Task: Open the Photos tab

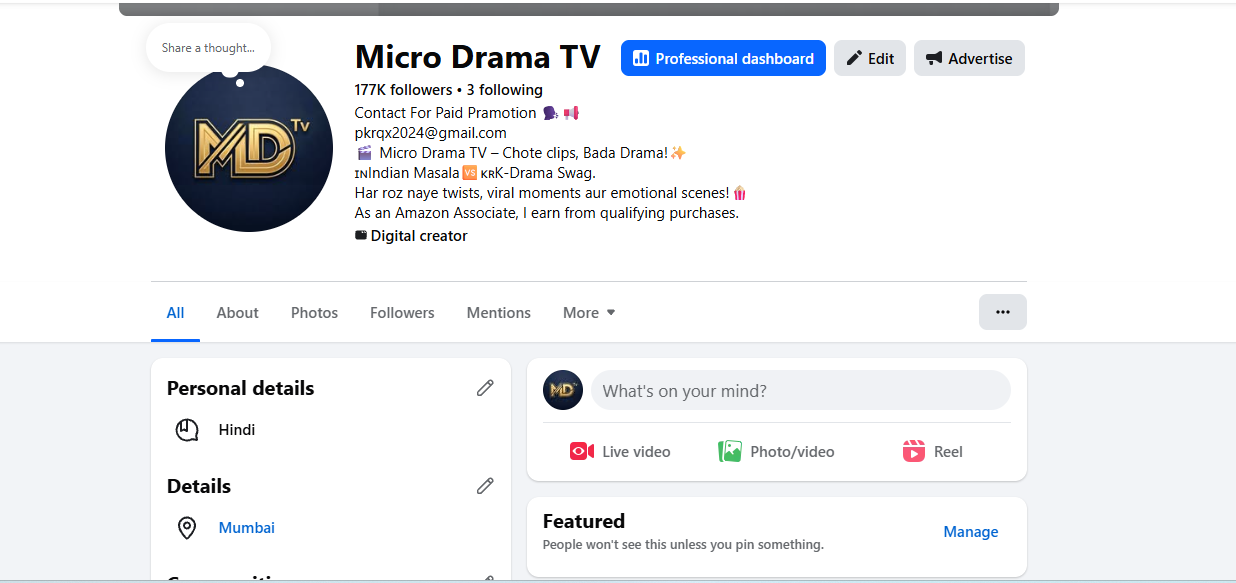Action: (x=314, y=313)
